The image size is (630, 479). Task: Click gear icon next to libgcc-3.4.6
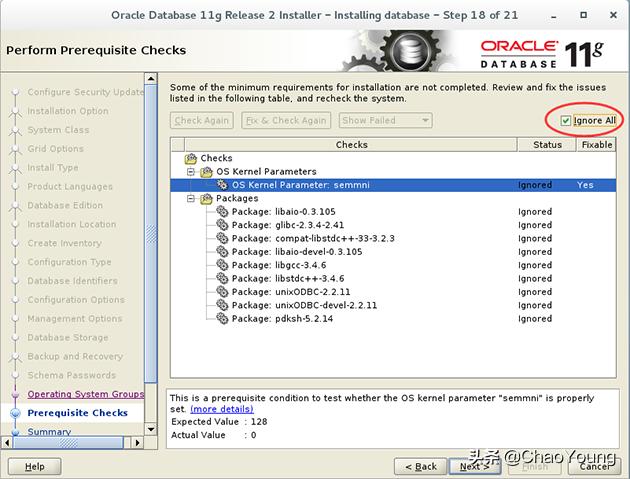coord(222,265)
